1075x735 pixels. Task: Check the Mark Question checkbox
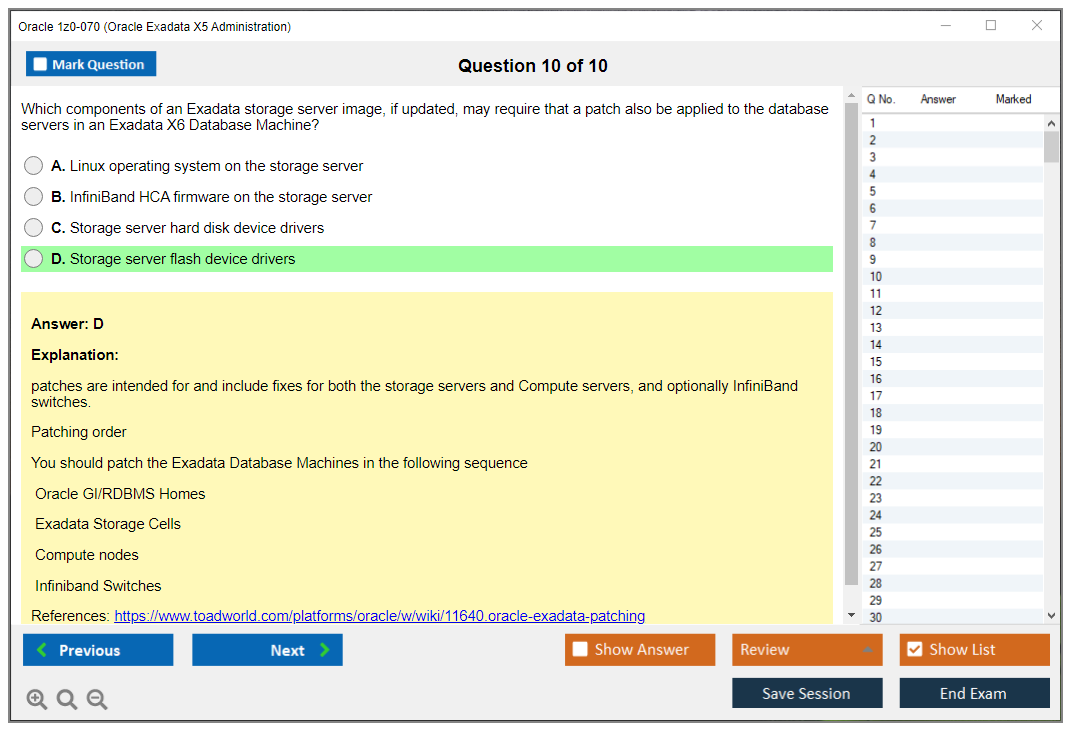tap(41, 65)
